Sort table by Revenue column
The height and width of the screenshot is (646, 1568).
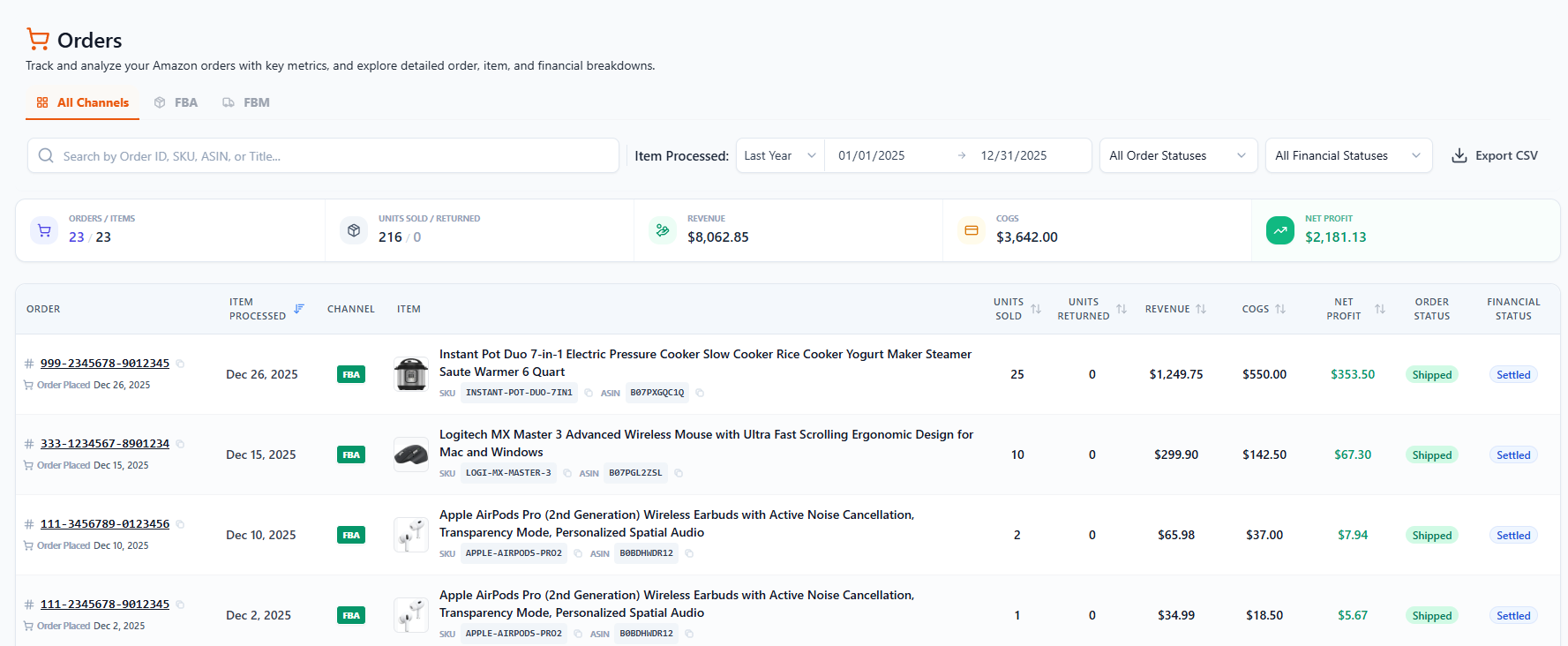(1201, 309)
